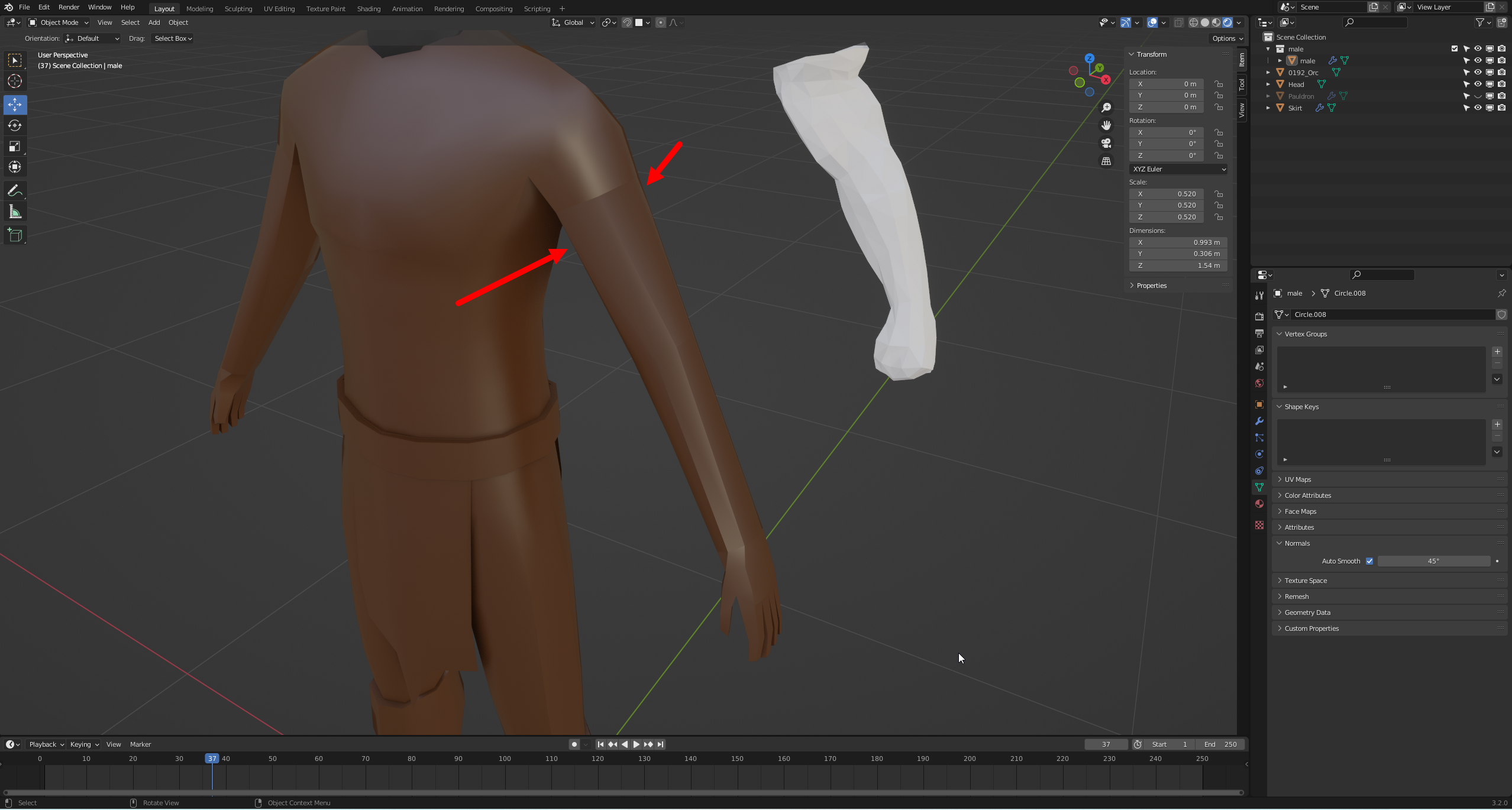Open the Render menu
This screenshot has height=810, width=1512.
pos(69,7)
